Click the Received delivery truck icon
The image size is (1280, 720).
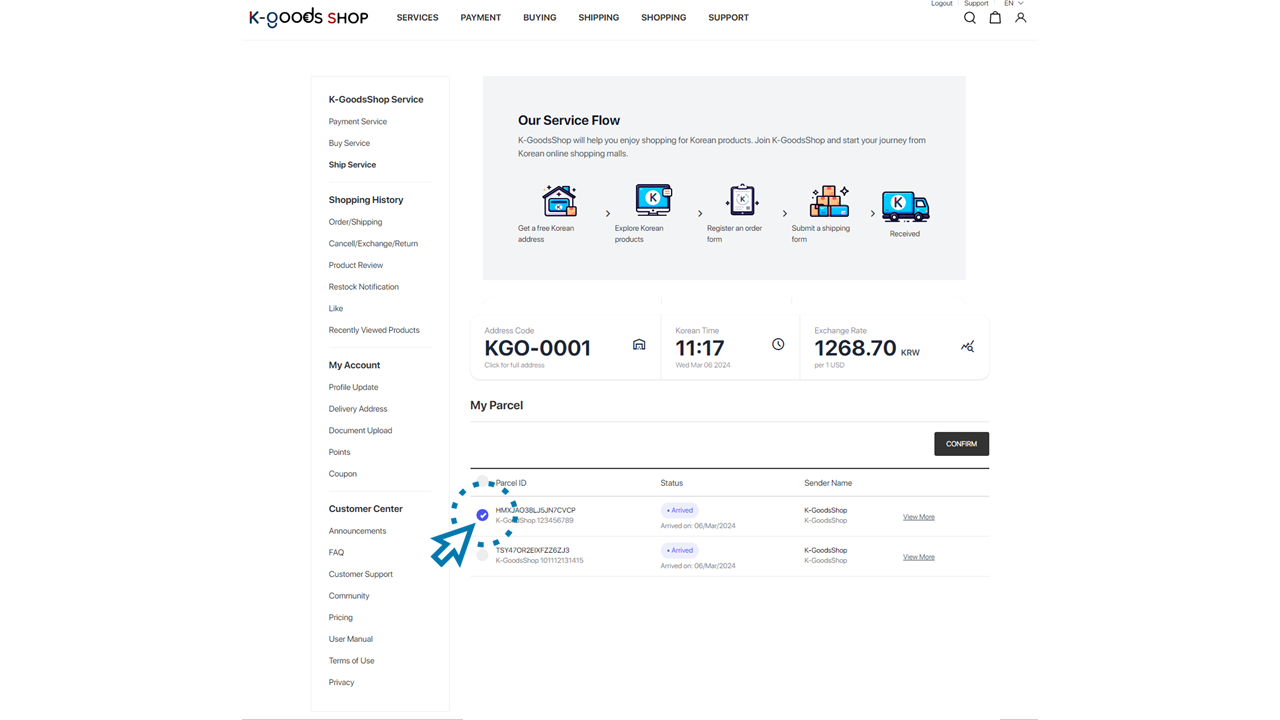905,206
